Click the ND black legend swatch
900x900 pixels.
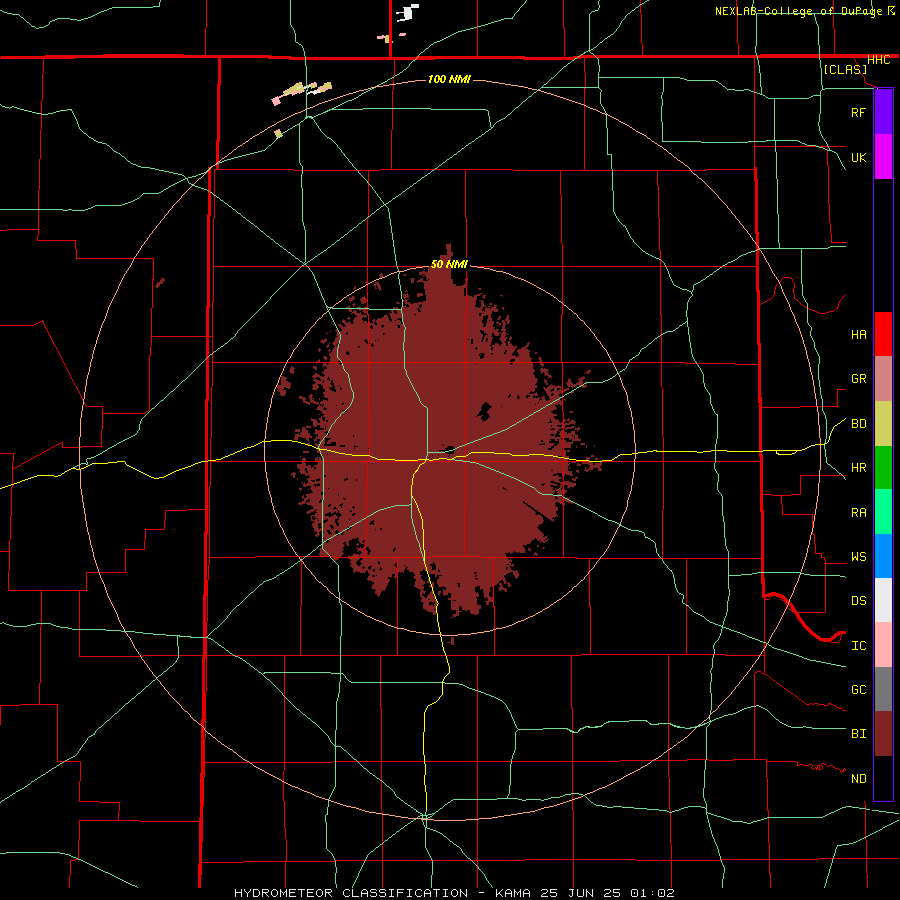pos(883,778)
